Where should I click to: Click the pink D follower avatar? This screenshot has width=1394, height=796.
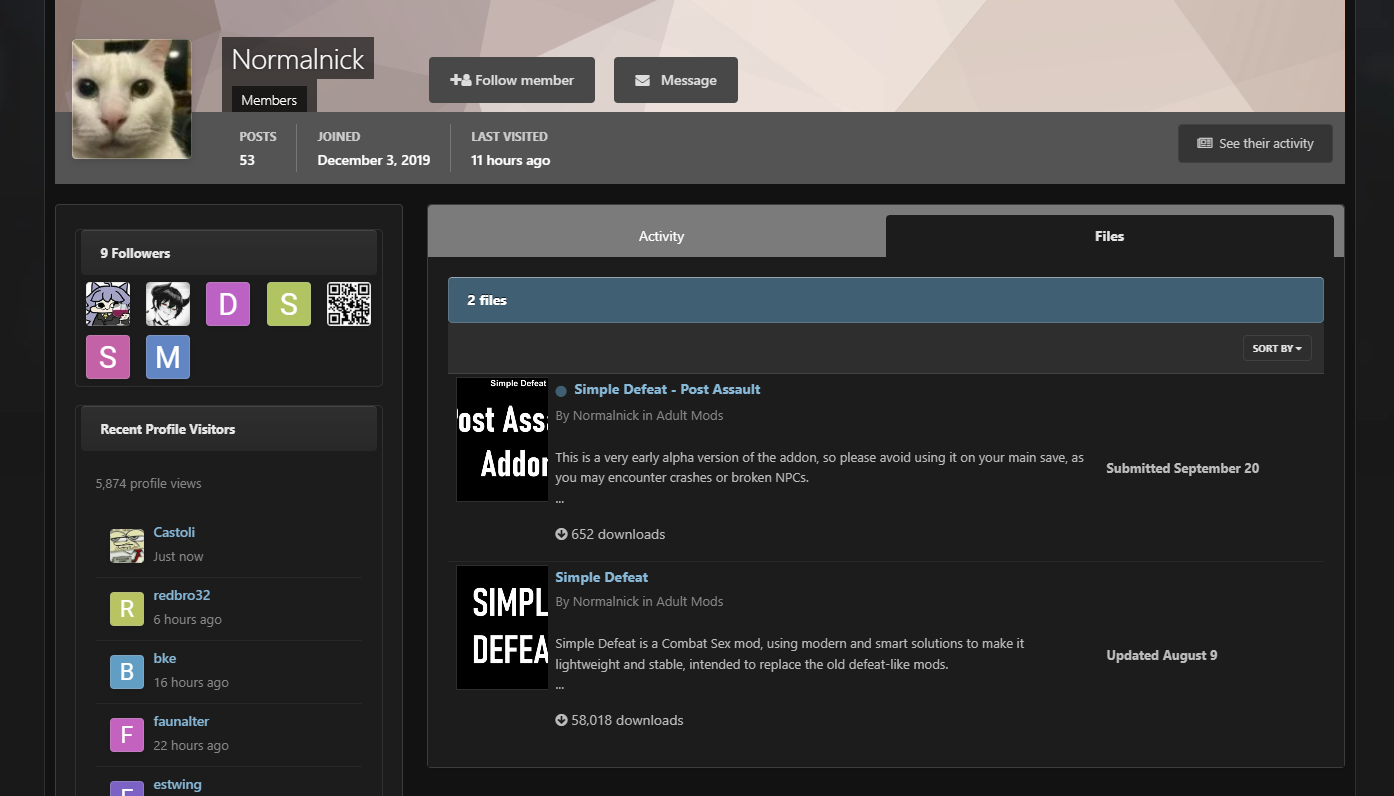227,304
